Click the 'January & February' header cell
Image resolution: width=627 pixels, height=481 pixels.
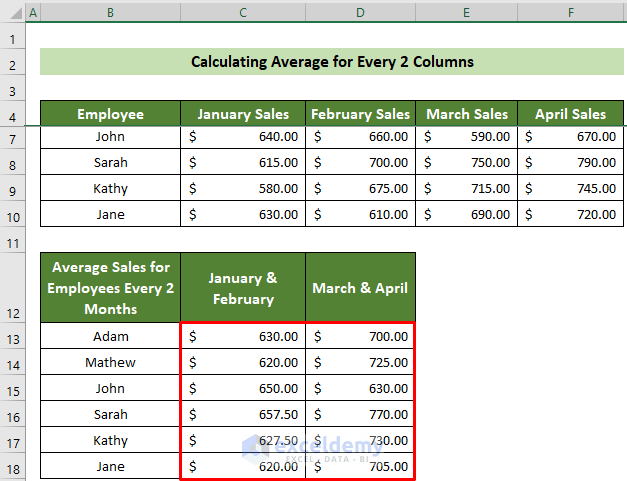[x=243, y=288]
